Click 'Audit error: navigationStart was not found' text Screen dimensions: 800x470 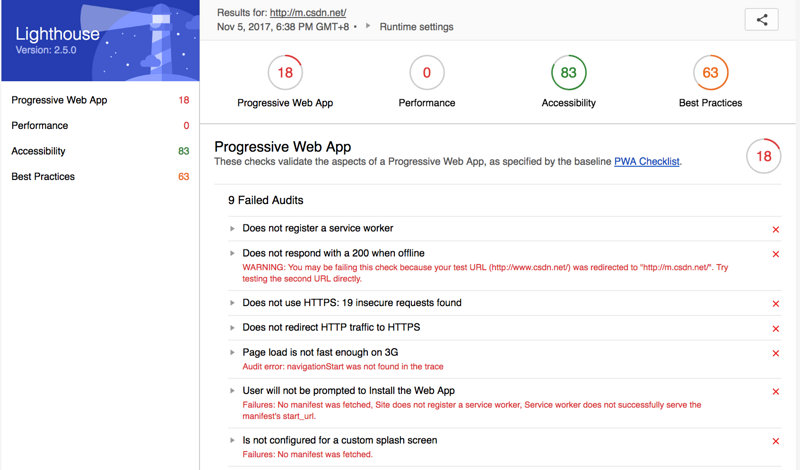[x=343, y=367]
